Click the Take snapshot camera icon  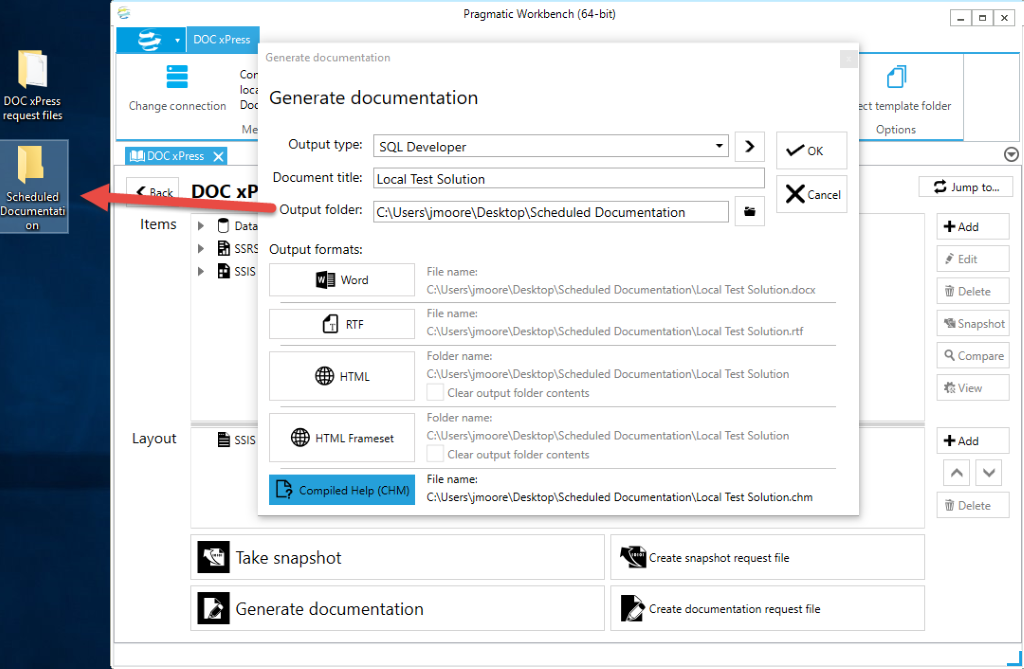click(213, 557)
